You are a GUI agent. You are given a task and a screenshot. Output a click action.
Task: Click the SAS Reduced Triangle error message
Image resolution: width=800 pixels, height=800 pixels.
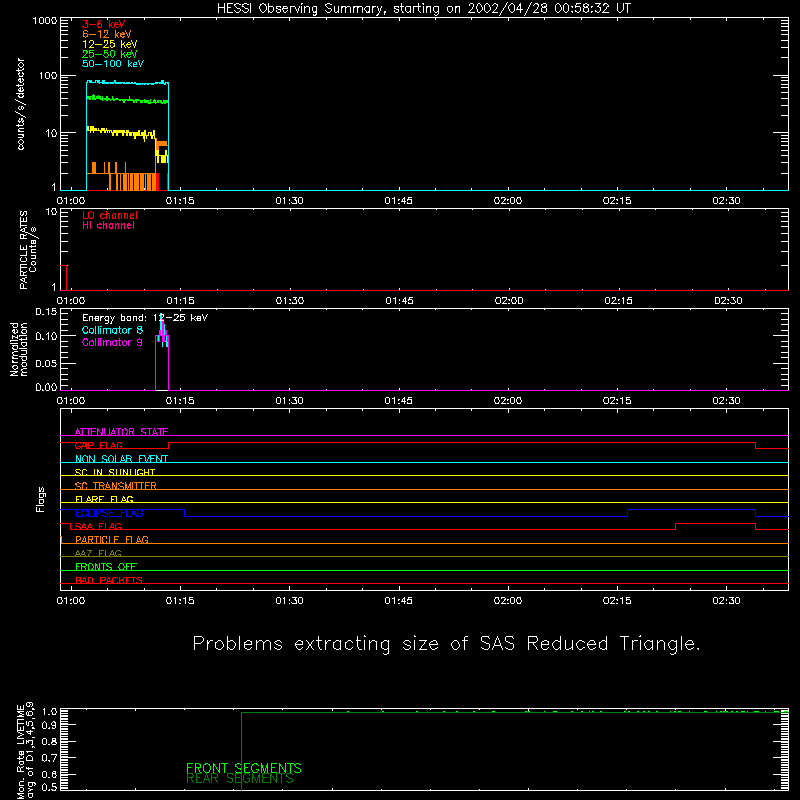pos(446,644)
